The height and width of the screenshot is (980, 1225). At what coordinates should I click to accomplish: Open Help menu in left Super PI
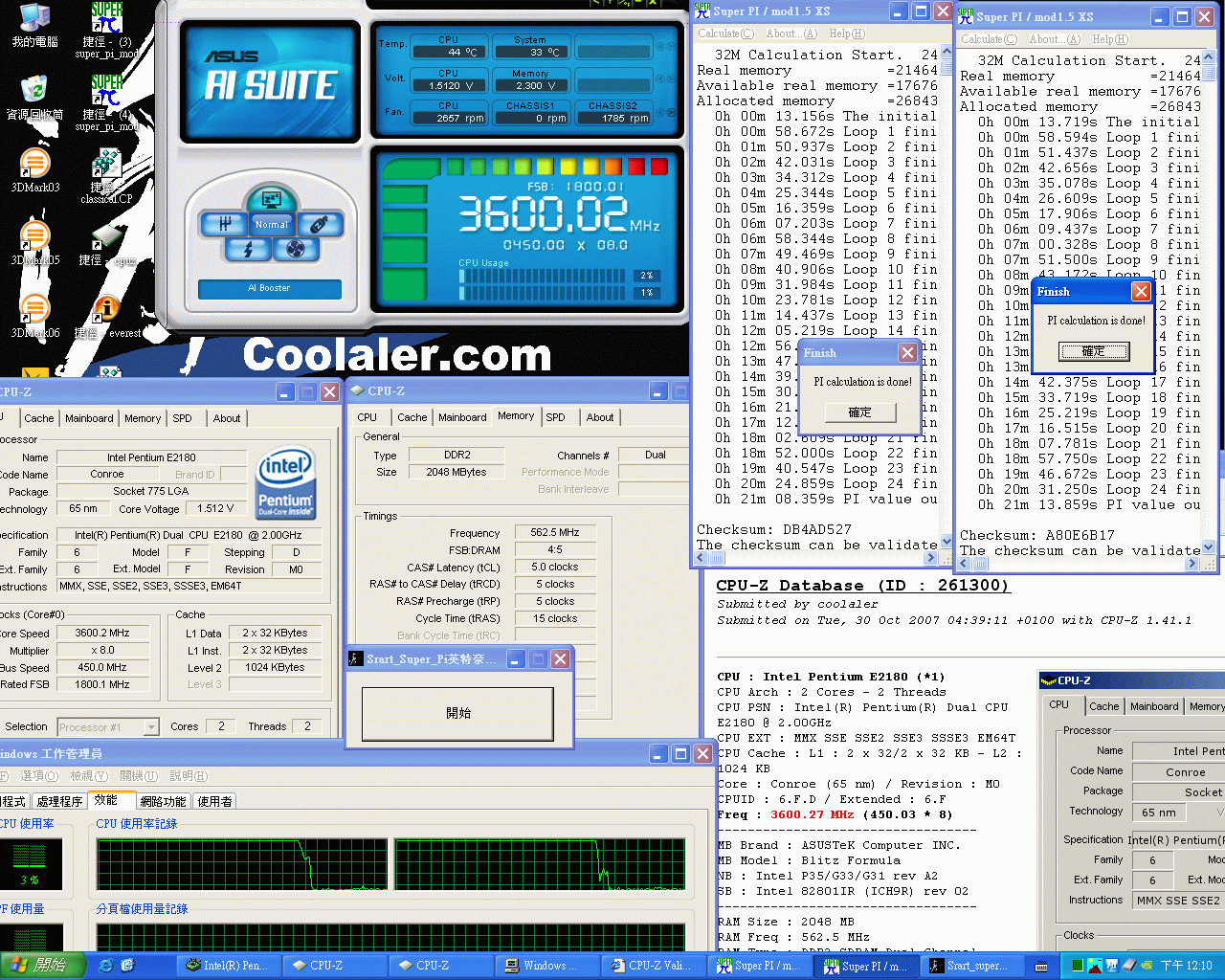(846, 33)
